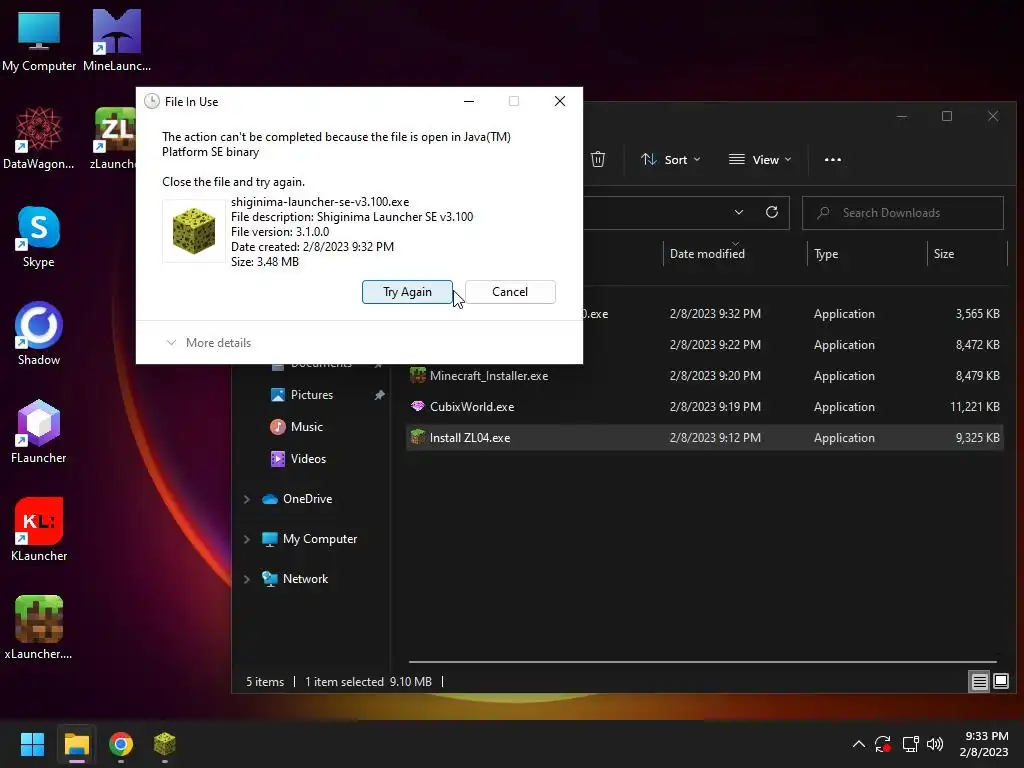Sort by Size column header

[x=944, y=254]
